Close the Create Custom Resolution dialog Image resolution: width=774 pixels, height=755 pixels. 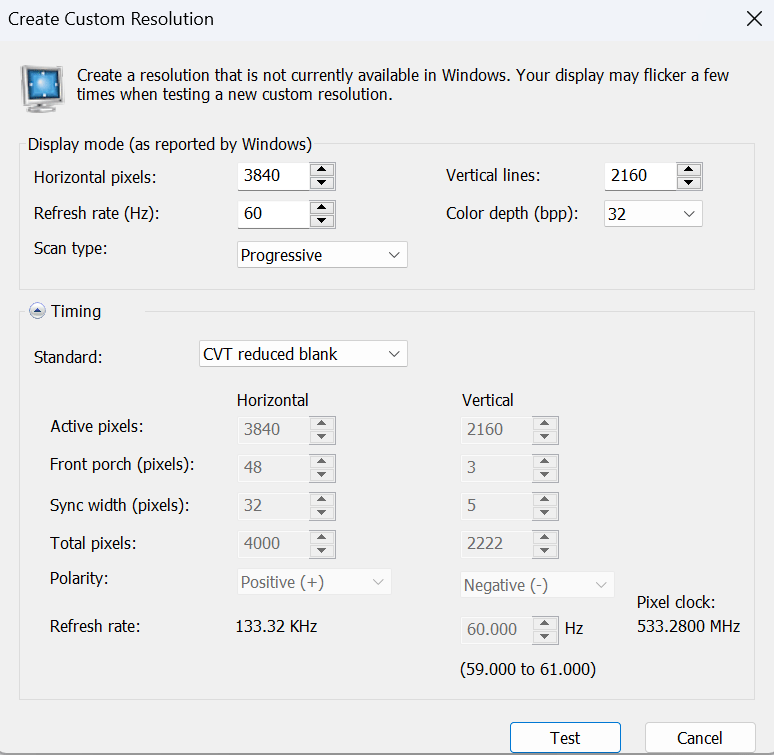coord(754,19)
